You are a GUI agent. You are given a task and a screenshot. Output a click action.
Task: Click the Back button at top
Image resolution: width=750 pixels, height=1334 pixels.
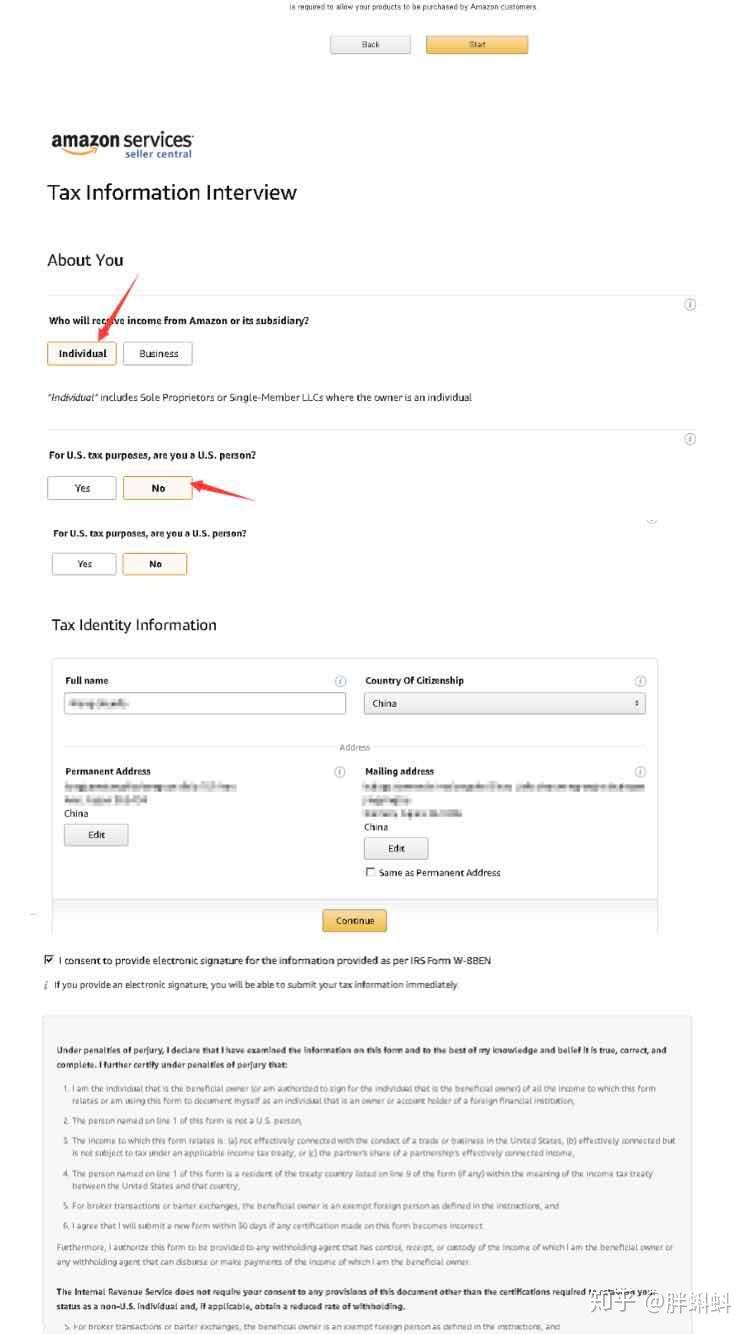370,45
